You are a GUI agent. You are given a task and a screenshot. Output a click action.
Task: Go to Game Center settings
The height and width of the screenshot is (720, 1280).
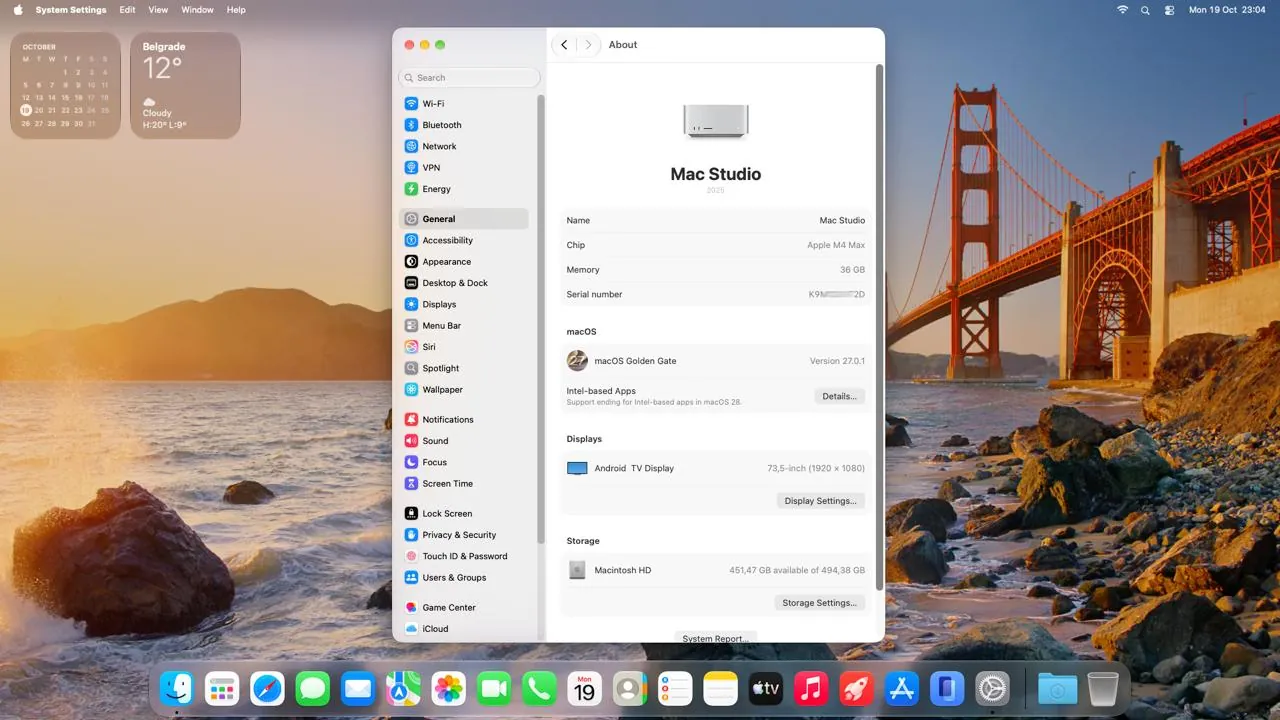pos(464,608)
